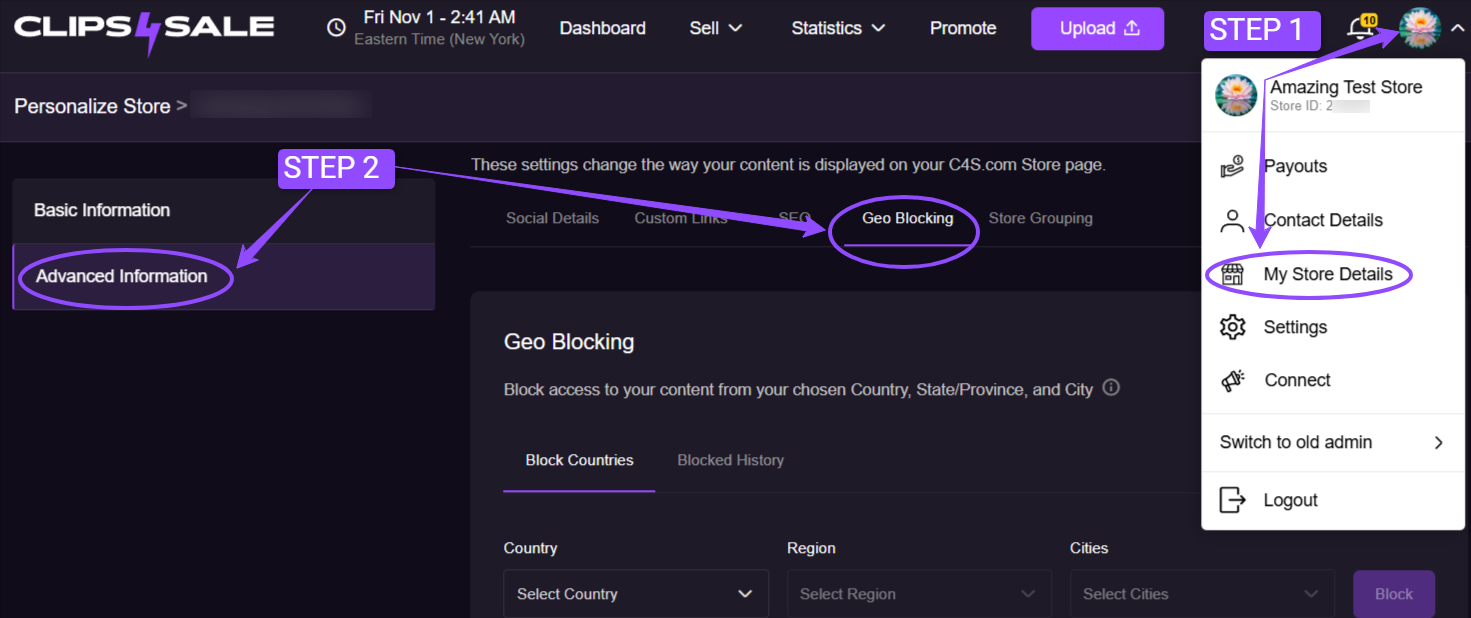
Task: Click the Region field label
Action: click(811, 548)
